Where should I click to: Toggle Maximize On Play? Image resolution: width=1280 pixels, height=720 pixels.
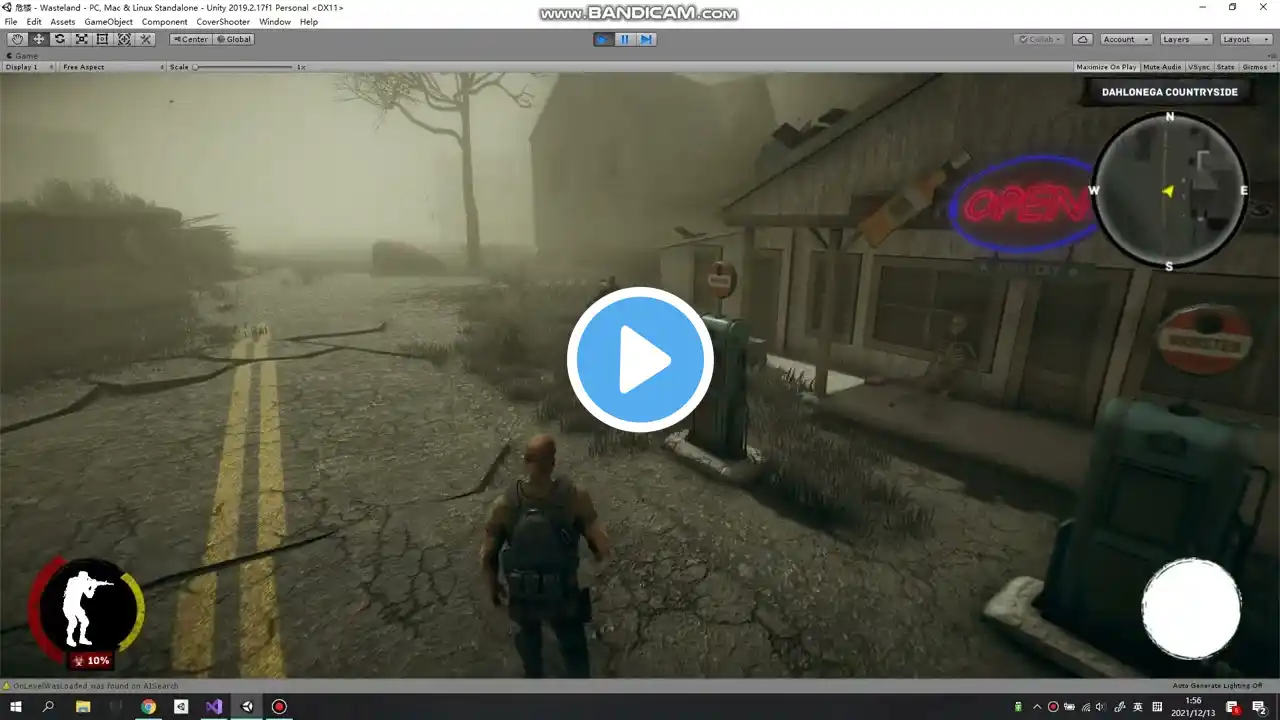pyautogui.click(x=1105, y=67)
